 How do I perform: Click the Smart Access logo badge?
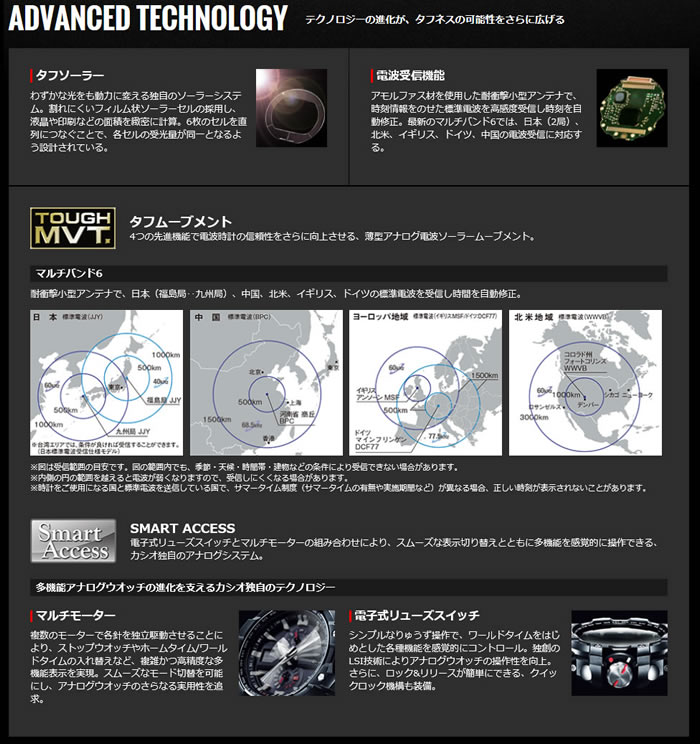pyautogui.click(x=73, y=541)
